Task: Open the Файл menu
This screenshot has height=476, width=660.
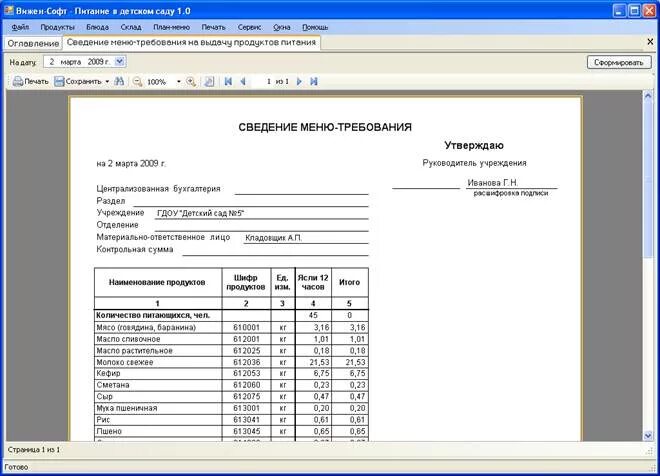Action: click(x=20, y=27)
